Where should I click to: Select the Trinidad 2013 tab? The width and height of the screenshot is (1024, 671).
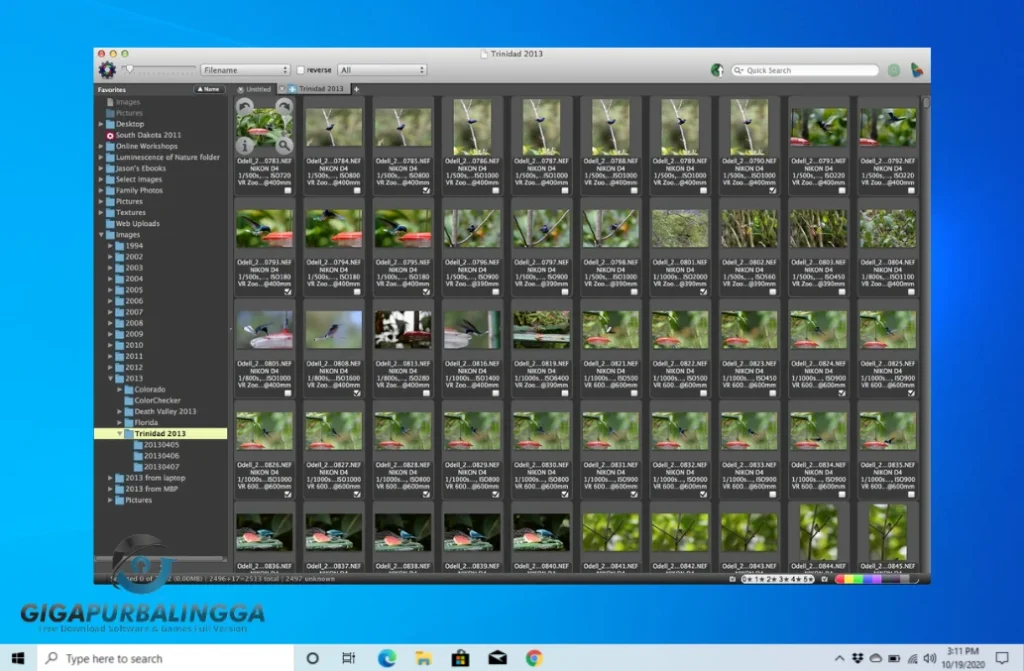click(322, 88)
